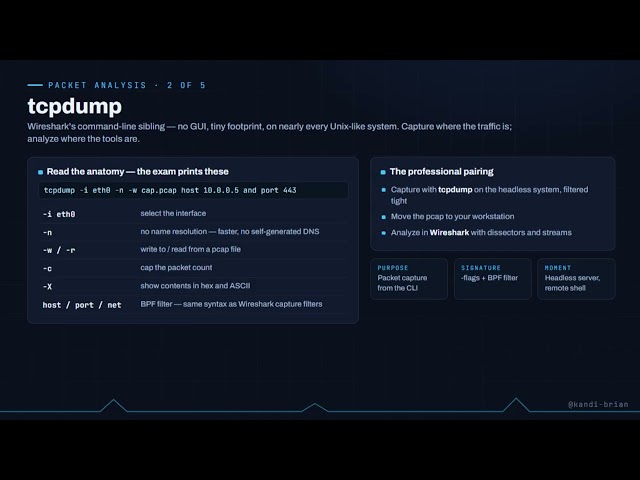
Task: Click the 'tcpdump' slide title
Action: 74,107
